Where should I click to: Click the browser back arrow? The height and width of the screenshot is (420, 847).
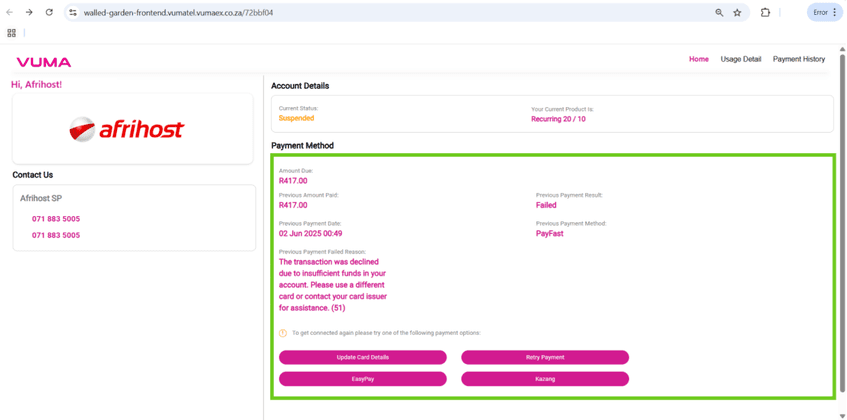tap(10, 13)
